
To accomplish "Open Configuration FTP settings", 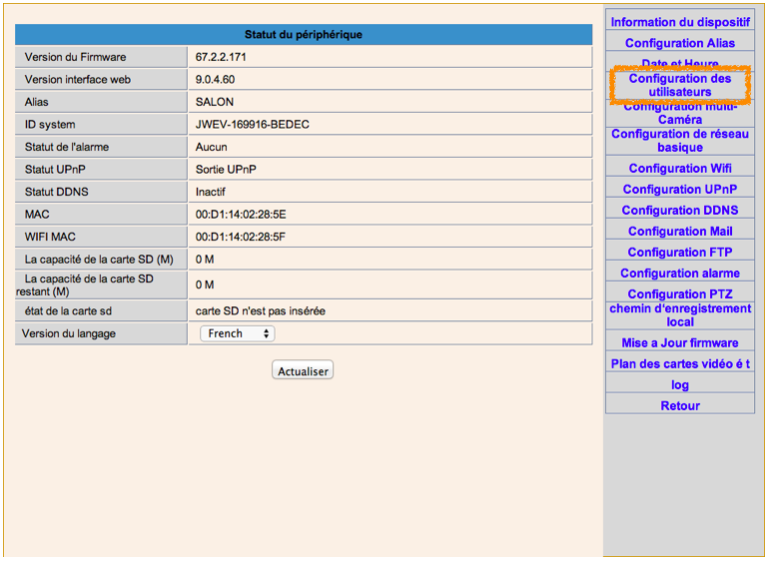I will pos(680,252).
